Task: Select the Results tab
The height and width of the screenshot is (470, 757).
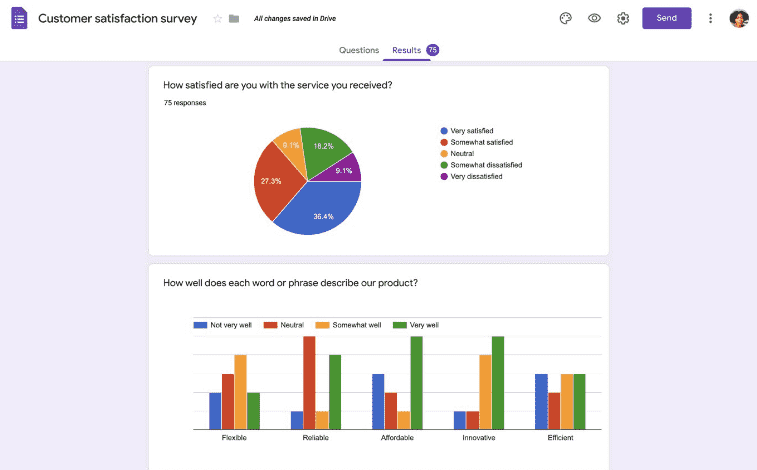Action: pyautogui.click(x=406, y=50)
